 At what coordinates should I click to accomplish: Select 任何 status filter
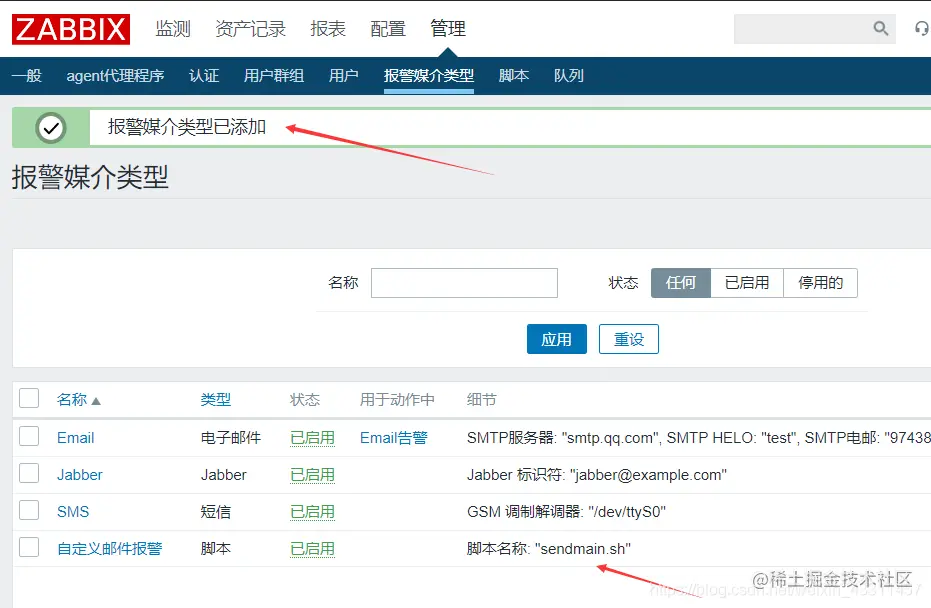coord(680,283)
